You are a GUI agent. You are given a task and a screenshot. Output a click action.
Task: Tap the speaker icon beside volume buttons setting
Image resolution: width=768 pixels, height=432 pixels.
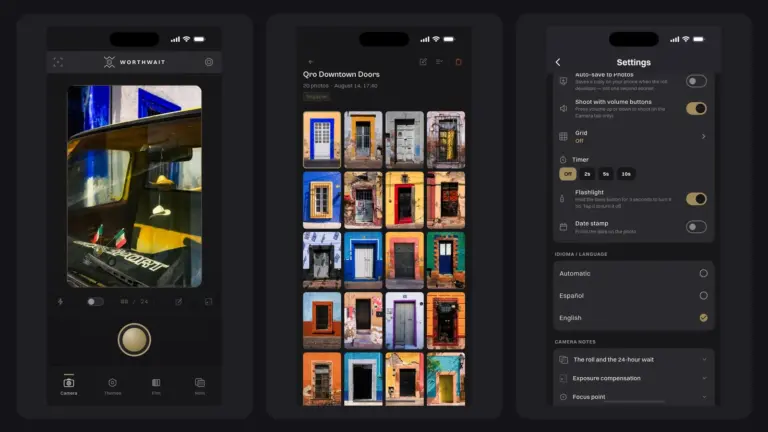pyautogui.click(x=563, y=108)
